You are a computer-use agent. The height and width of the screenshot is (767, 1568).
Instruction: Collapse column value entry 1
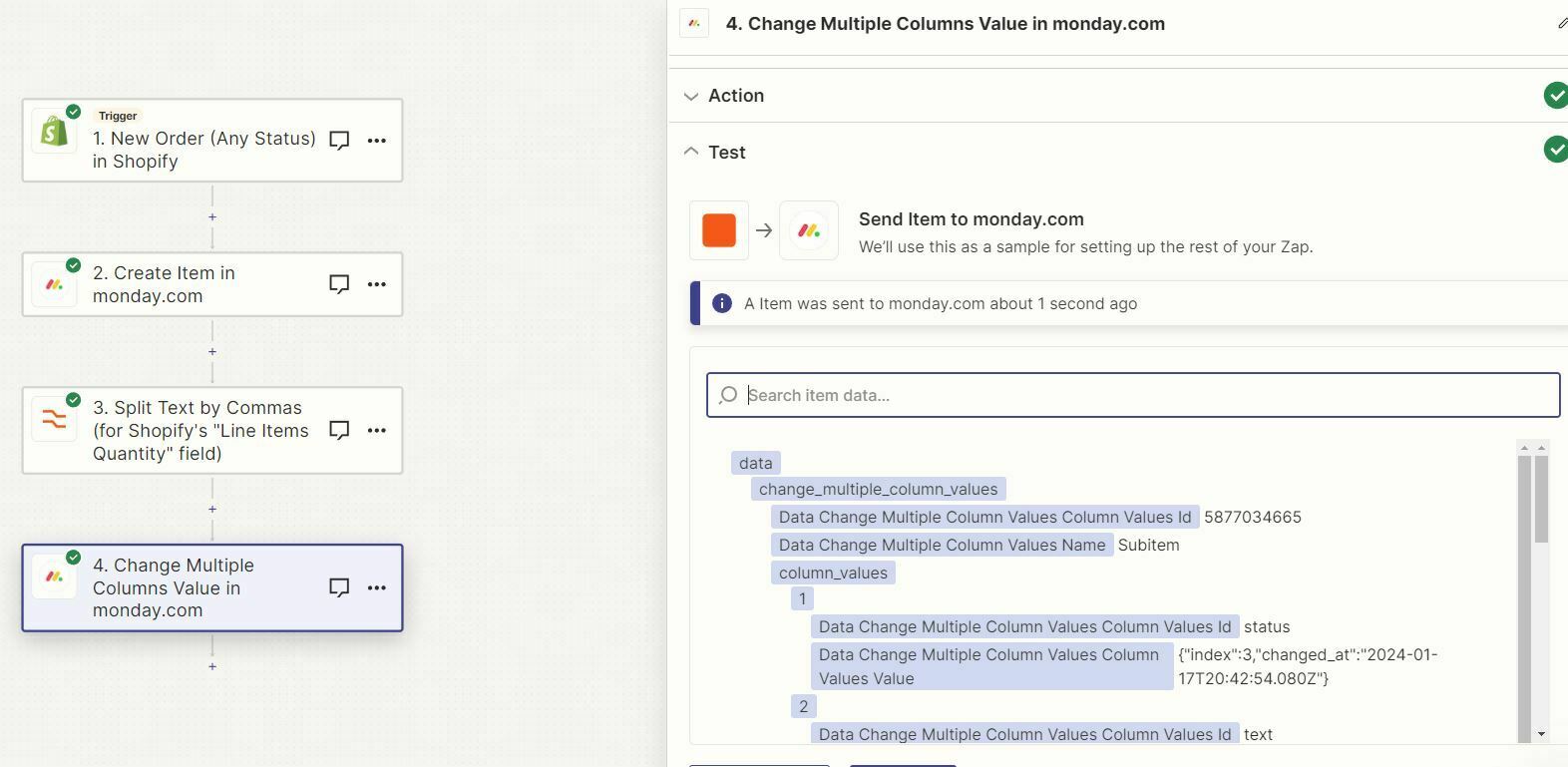click(802, 598)
